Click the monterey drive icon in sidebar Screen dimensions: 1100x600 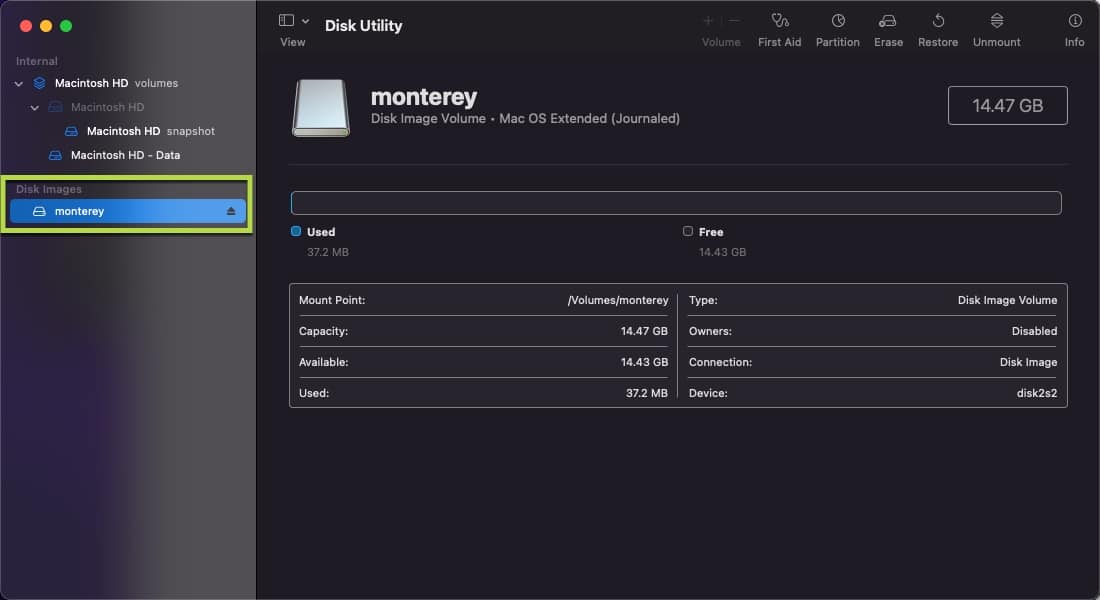39,211
